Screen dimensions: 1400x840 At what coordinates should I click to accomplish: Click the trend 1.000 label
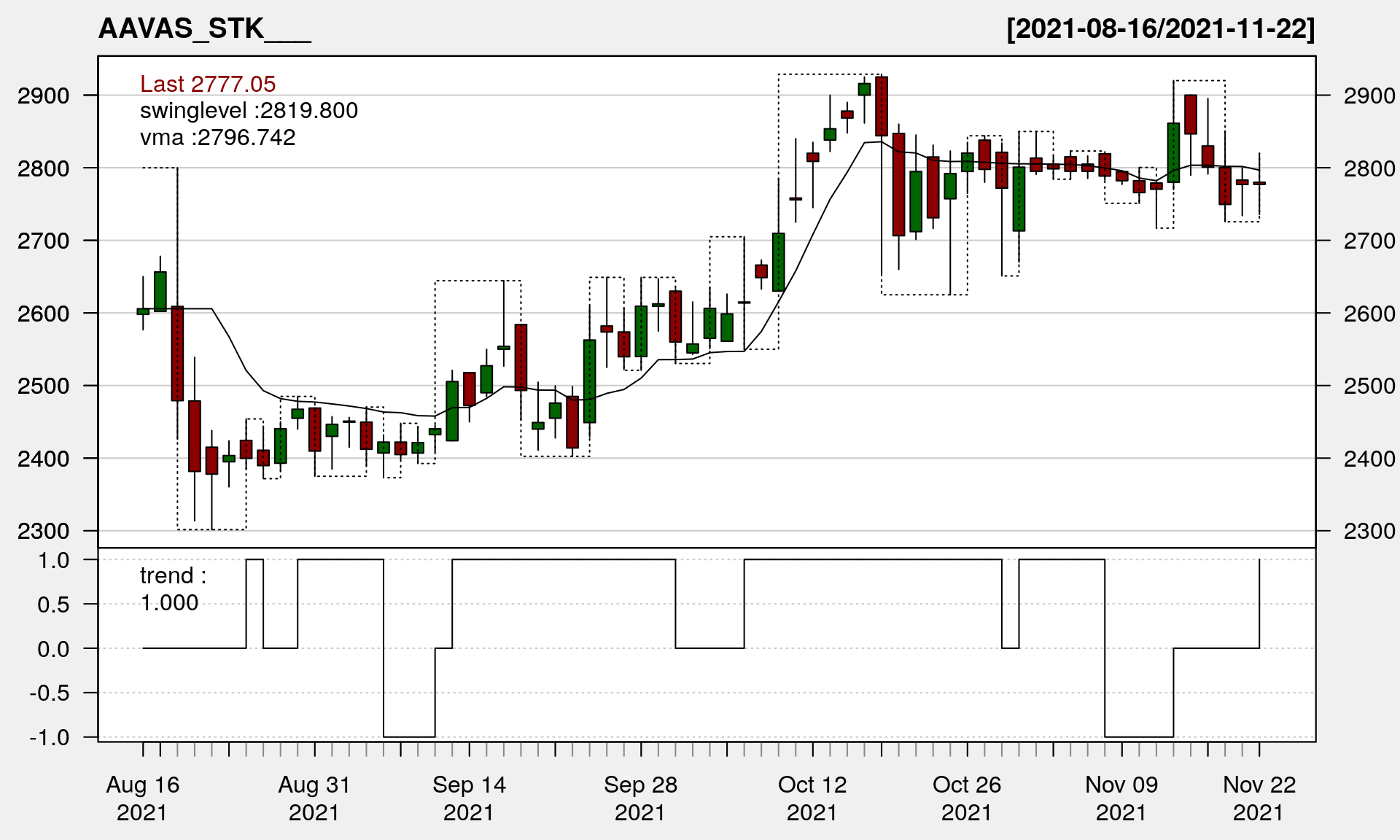[172, 589]
